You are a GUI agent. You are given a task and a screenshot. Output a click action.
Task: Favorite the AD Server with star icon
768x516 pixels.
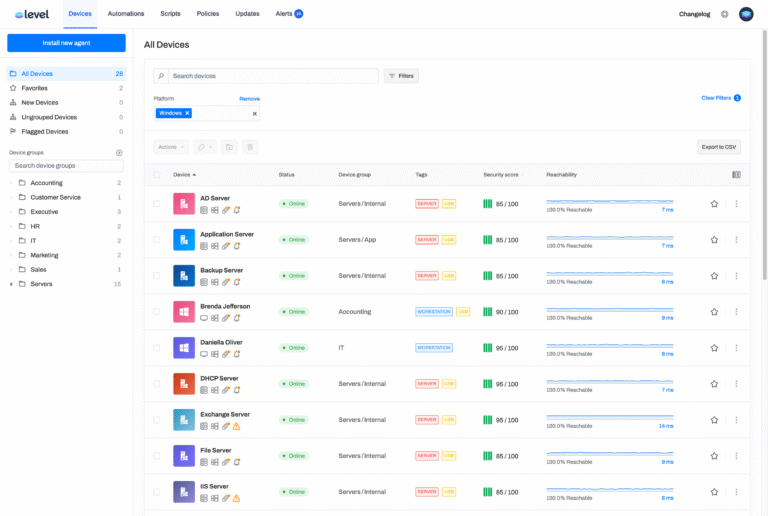[x=714, y=204]
